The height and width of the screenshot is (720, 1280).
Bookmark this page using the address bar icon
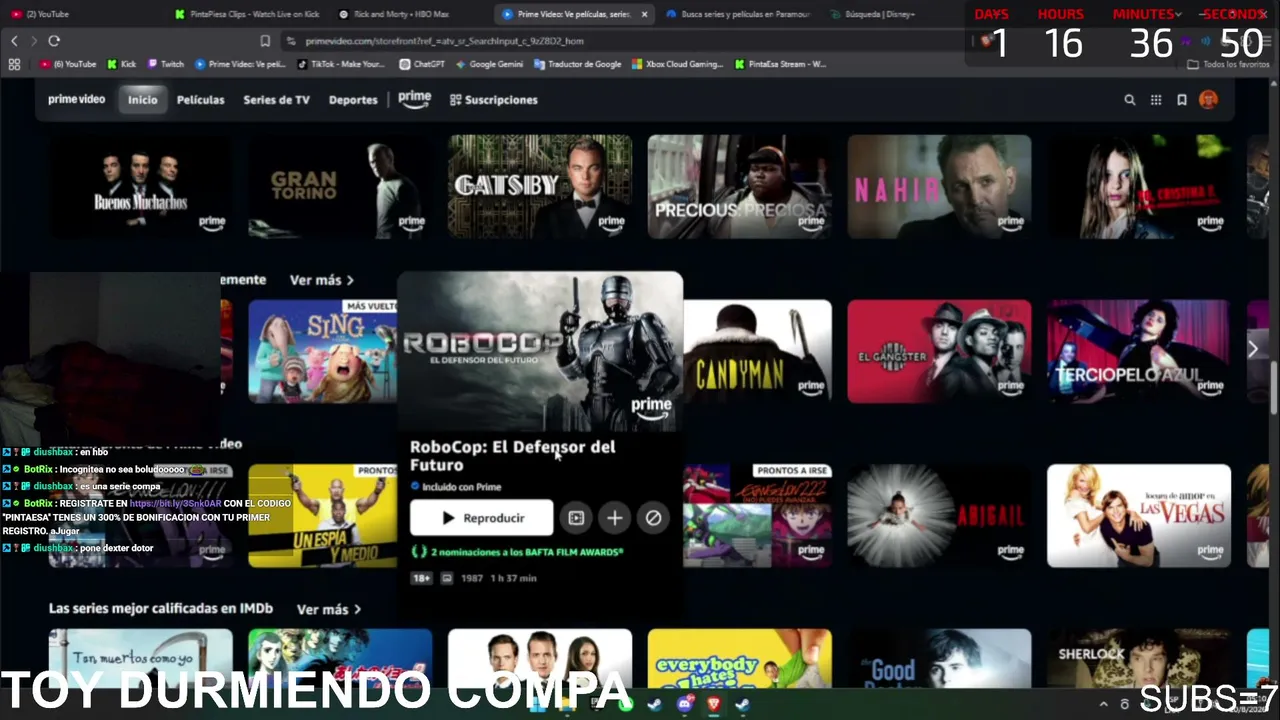pyautogui.click(x=265, y=41)
